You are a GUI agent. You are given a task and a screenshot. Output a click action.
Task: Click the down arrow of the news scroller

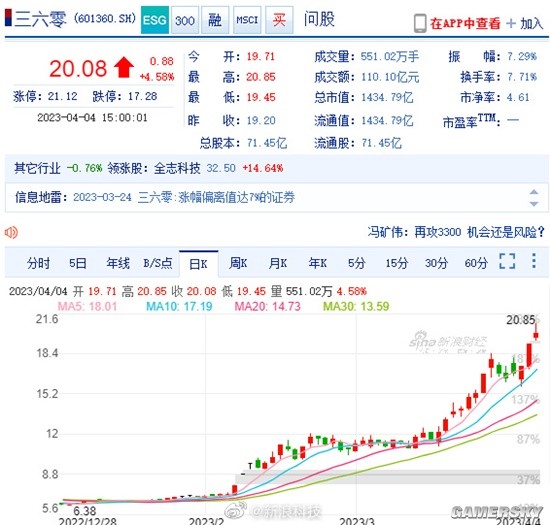(x=534, y=204)
